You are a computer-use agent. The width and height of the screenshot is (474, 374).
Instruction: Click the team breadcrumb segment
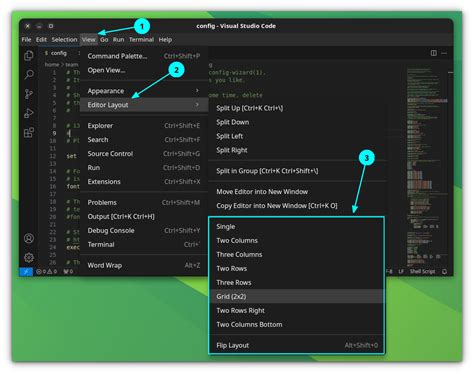coord(72,65)
